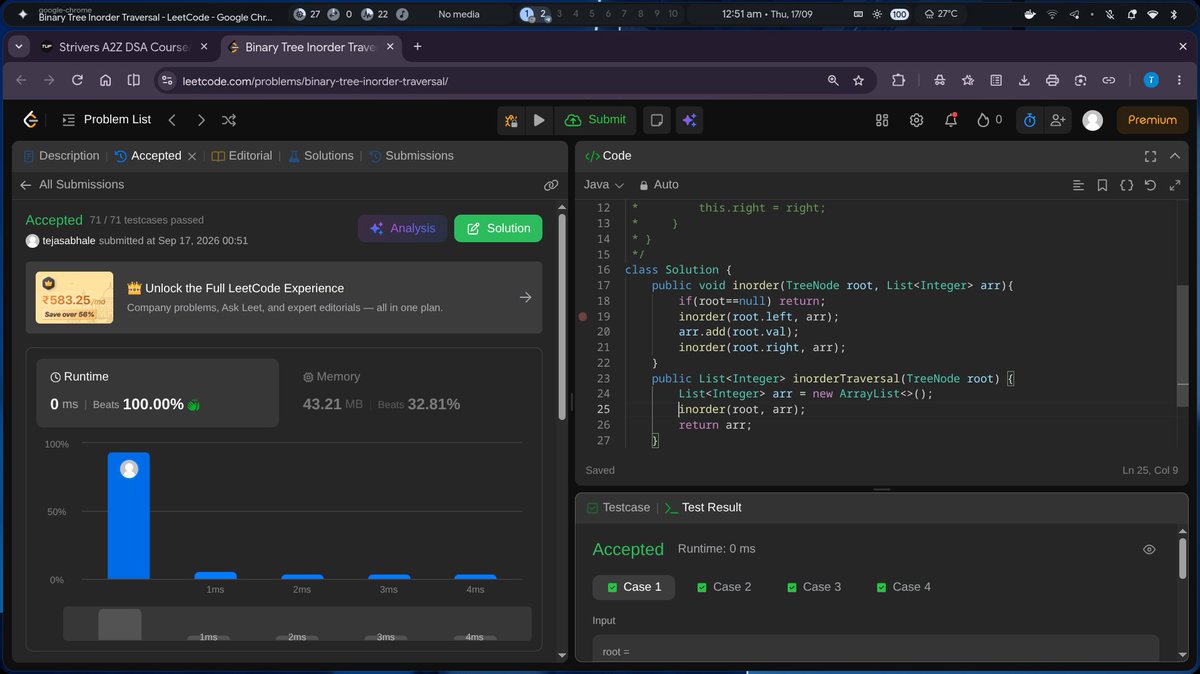
Task: Run the code with play icon
Action: 539,120
